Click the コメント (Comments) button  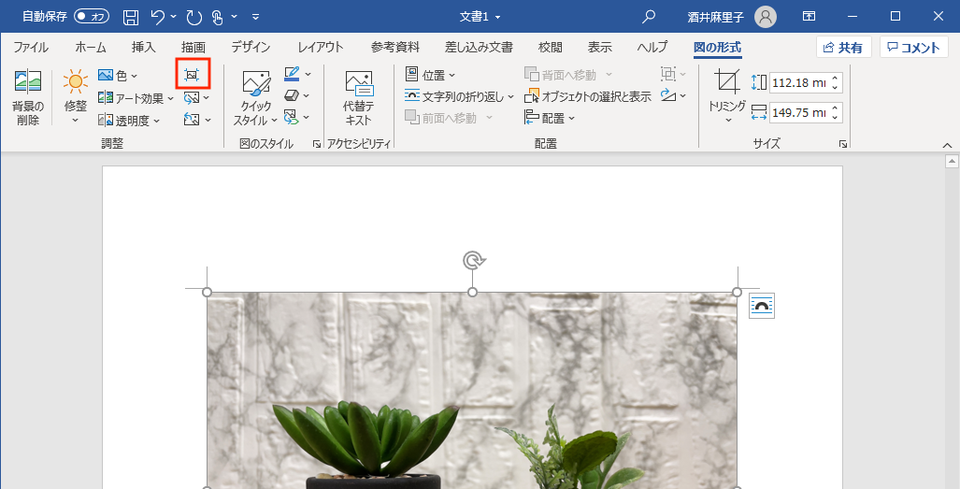[x=914, y=47]
